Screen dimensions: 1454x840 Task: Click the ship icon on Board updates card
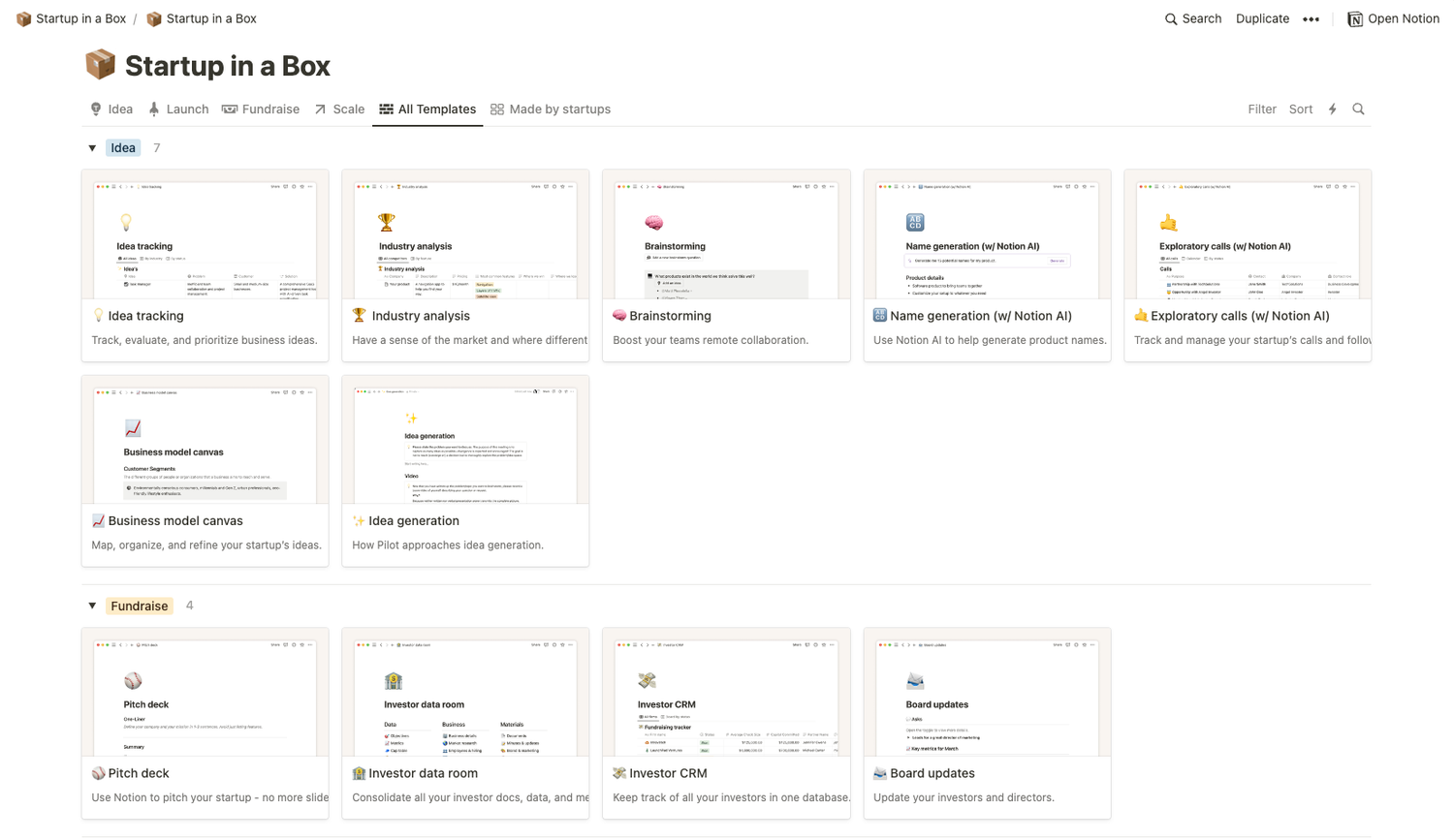(x=880, y=773)
